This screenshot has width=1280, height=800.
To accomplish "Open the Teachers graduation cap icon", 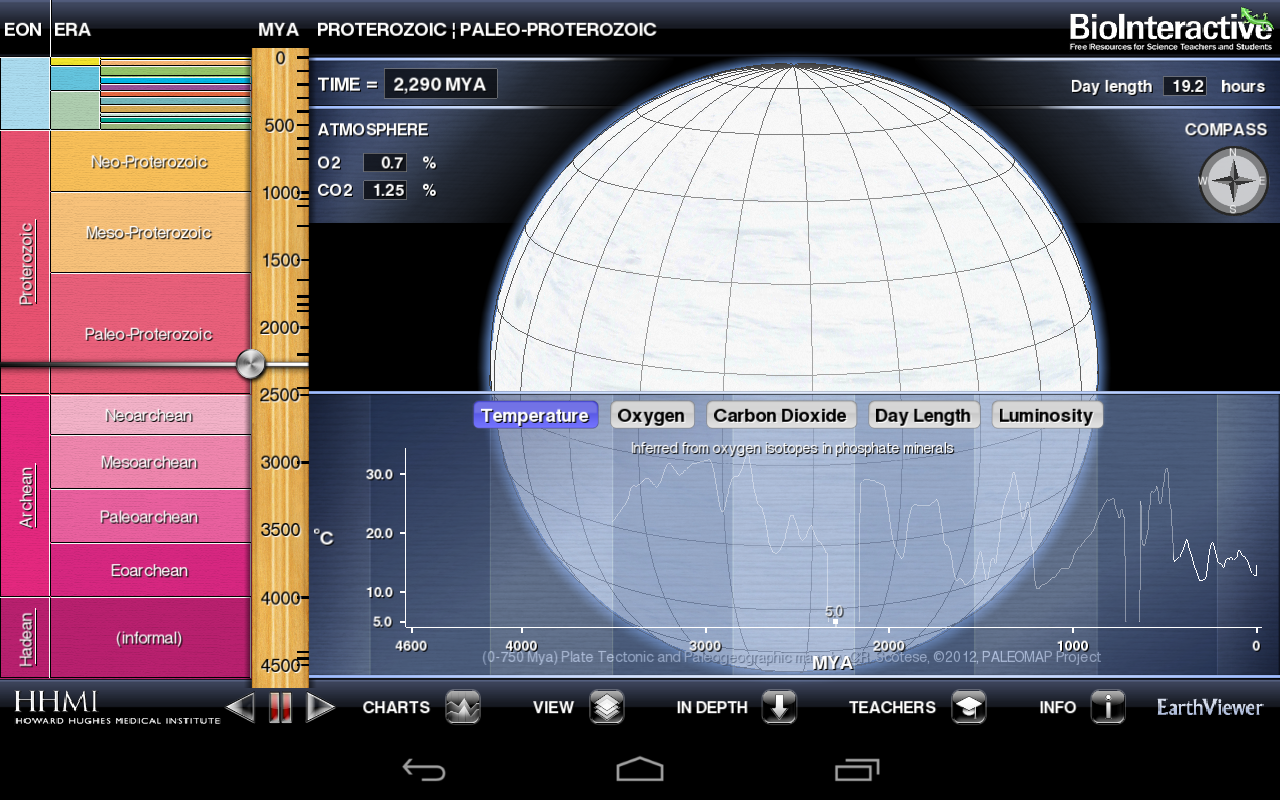I will [968, 707].
